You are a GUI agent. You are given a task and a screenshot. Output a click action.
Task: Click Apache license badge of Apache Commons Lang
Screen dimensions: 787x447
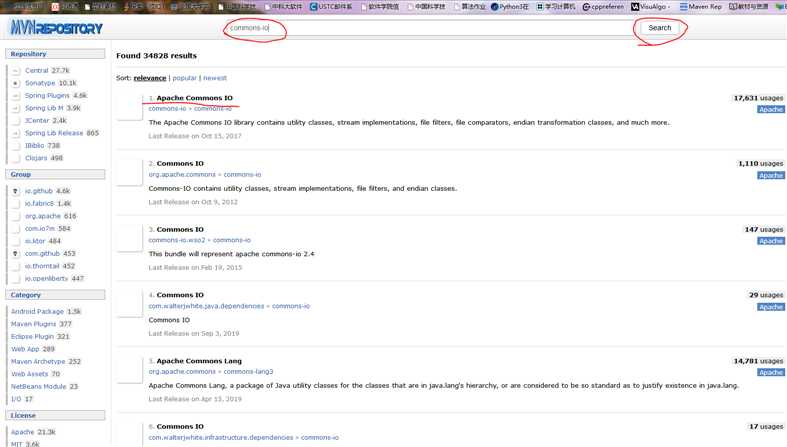pyautogui.click(x=770, y=372)
